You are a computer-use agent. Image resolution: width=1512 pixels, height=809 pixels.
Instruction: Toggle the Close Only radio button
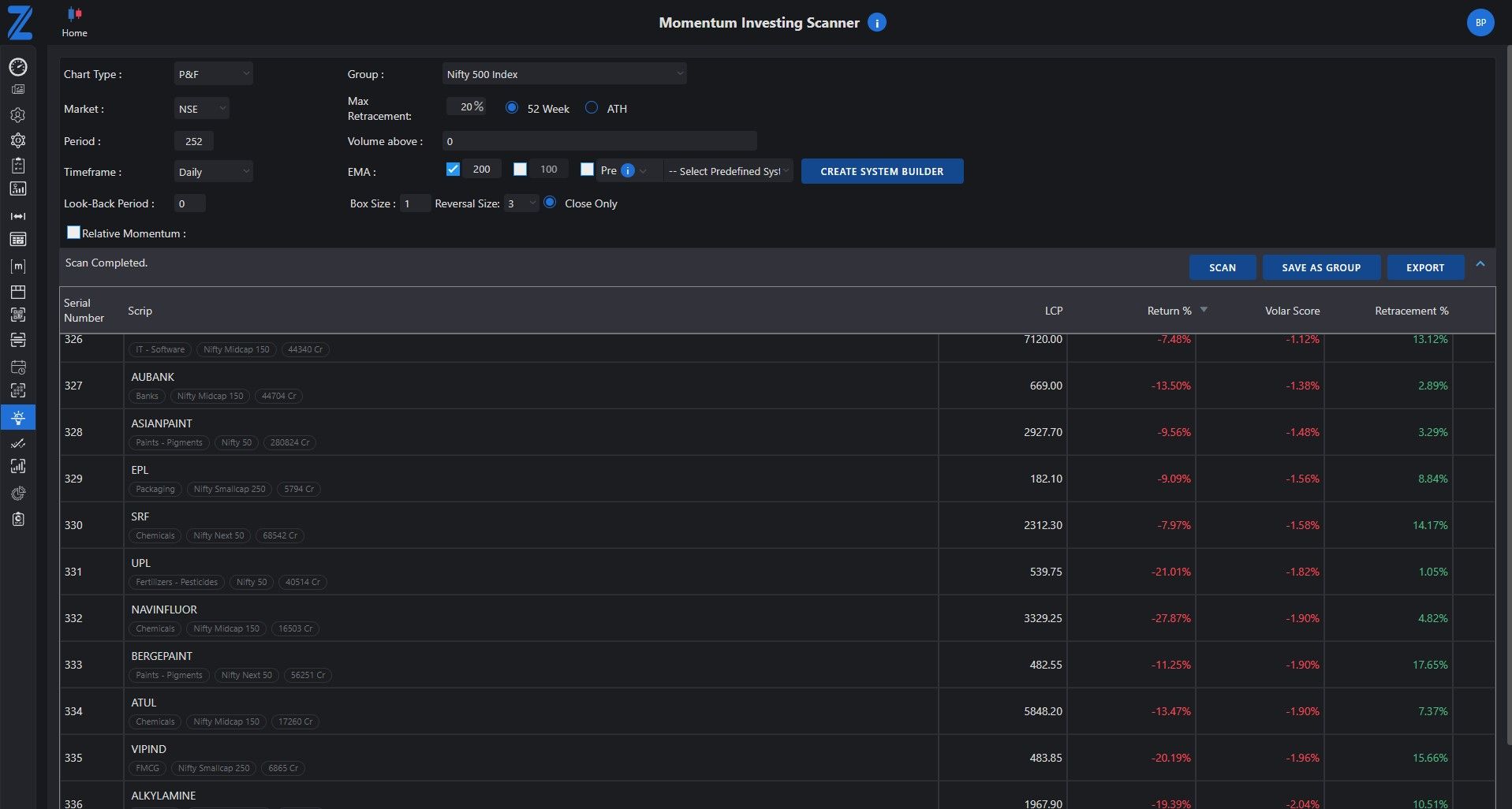550,202
